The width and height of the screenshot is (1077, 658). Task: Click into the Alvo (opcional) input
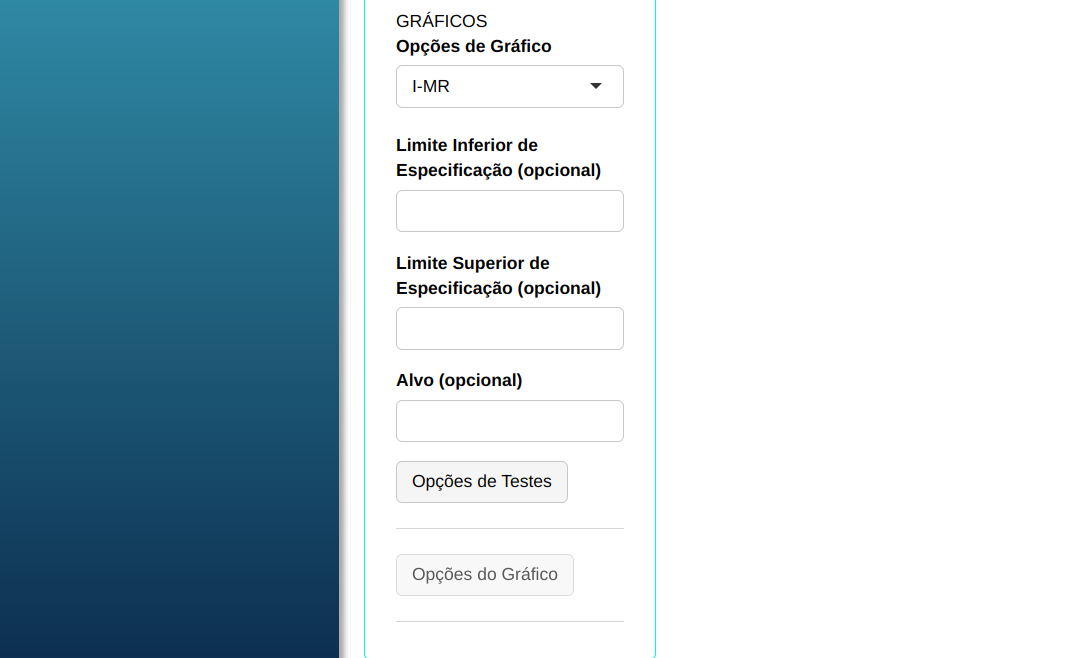click(x=509, y=421)
